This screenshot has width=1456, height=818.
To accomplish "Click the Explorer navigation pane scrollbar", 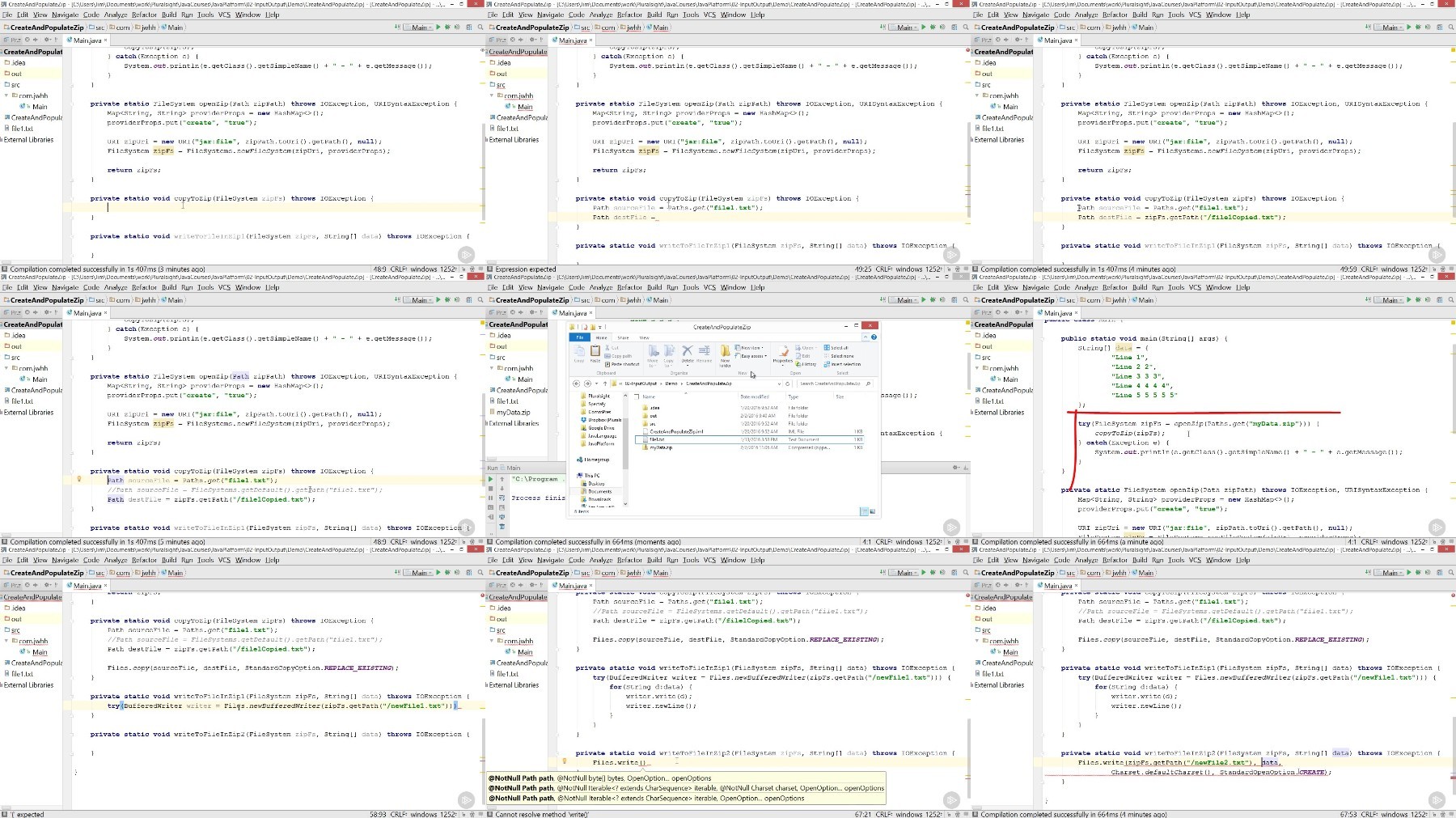I will point(625,449).
